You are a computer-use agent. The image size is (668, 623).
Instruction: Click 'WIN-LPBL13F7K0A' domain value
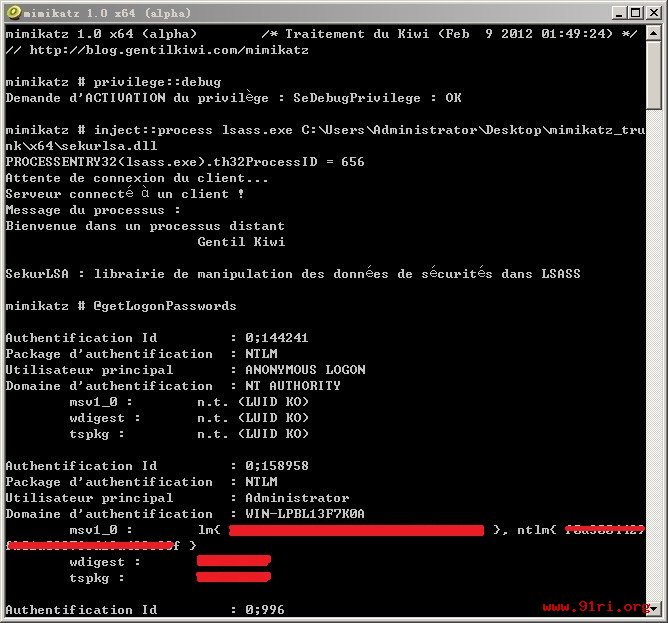305,514
